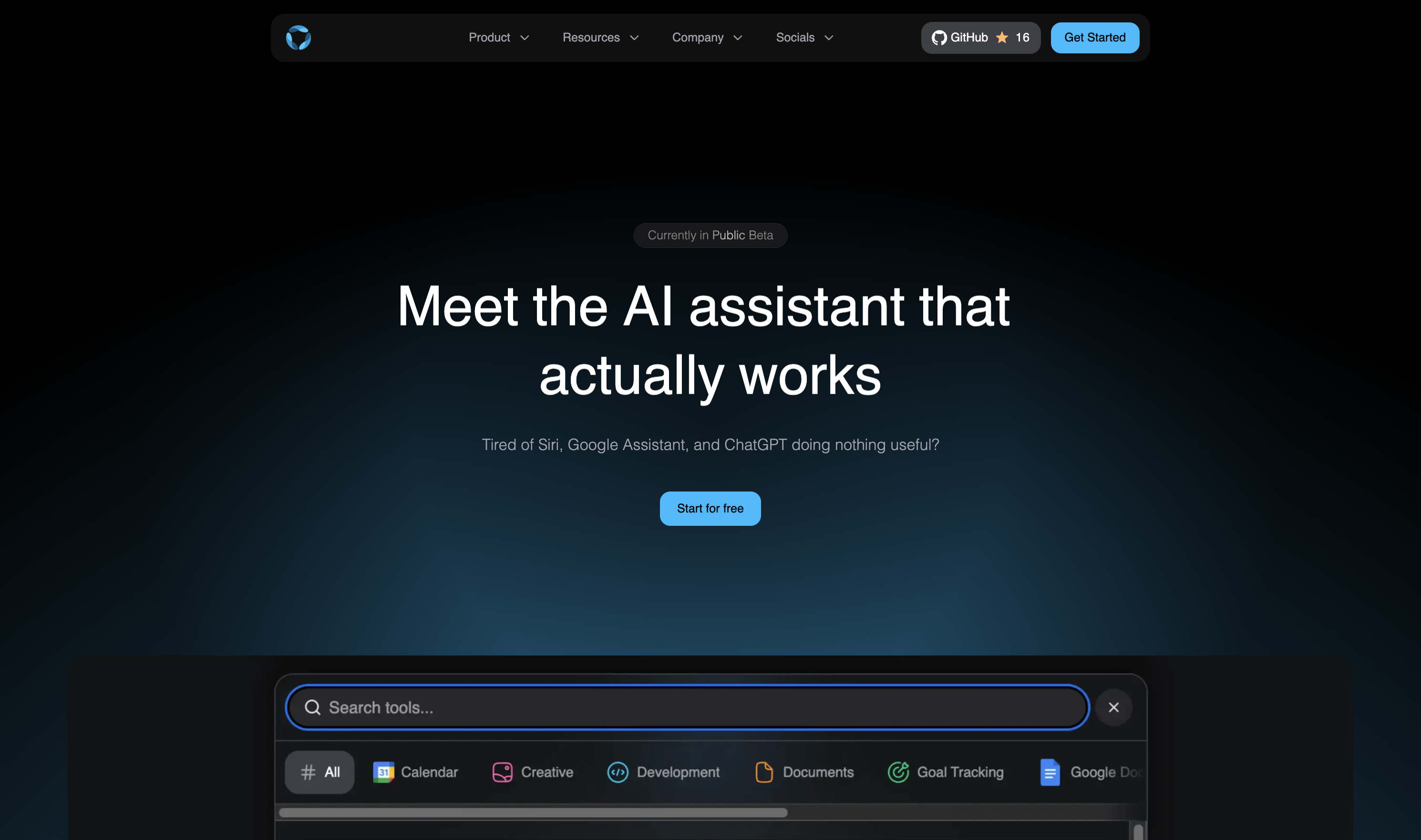Open the Resources dropdown
Screen dimensions: 1421x840
600,38
